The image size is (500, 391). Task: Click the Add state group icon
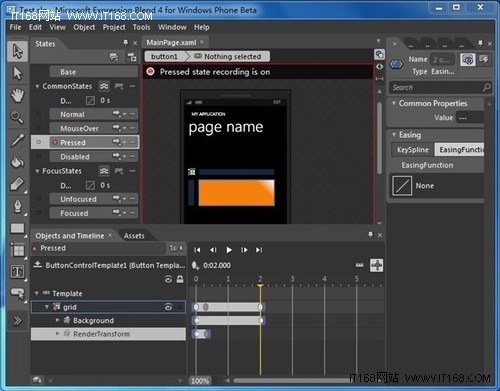114,57
